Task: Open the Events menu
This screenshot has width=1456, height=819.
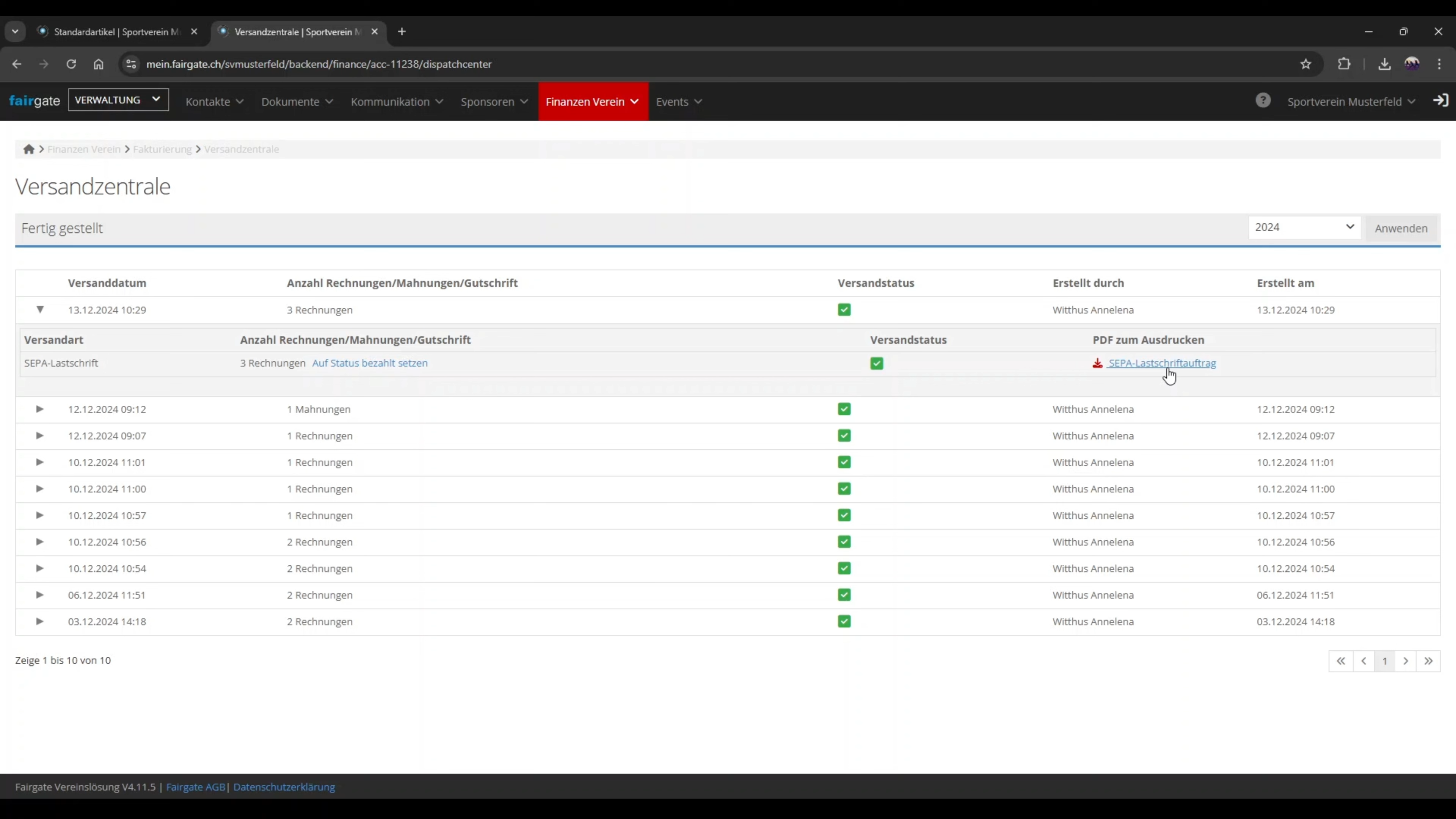Action: point(679,102)
